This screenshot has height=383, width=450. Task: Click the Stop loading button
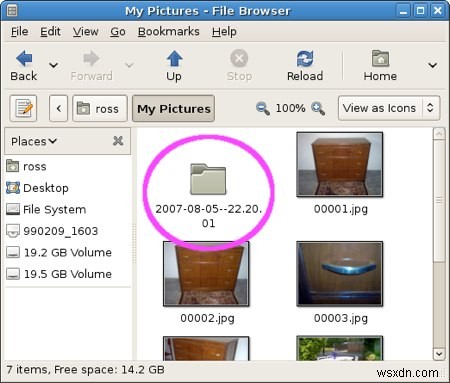239,65
